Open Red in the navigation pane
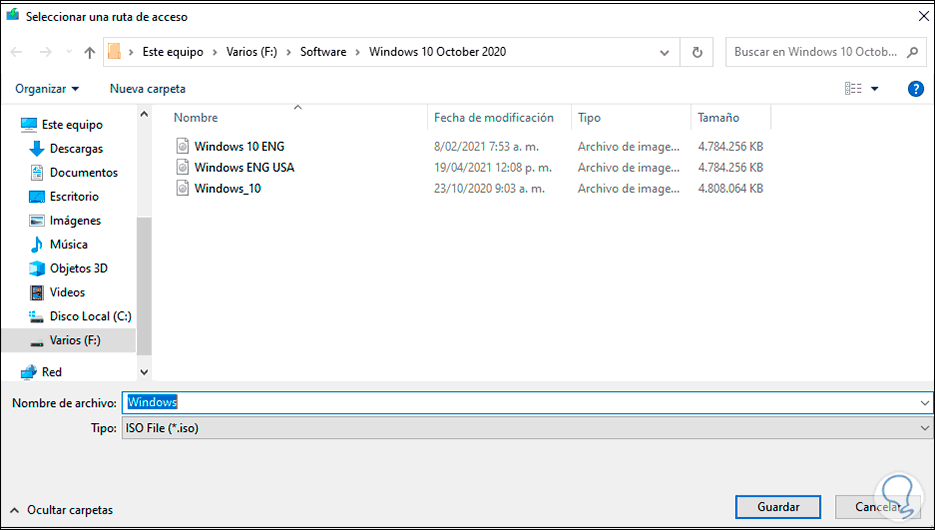Viewport: 935px width, 530px height. (51, 372)
